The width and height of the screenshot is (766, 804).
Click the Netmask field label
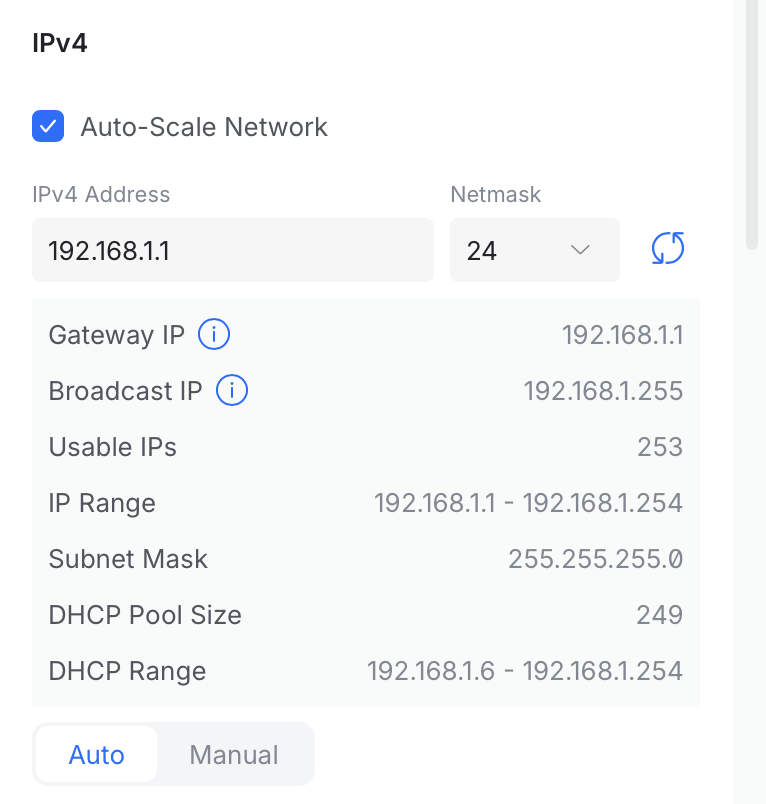tap(495, 194)
